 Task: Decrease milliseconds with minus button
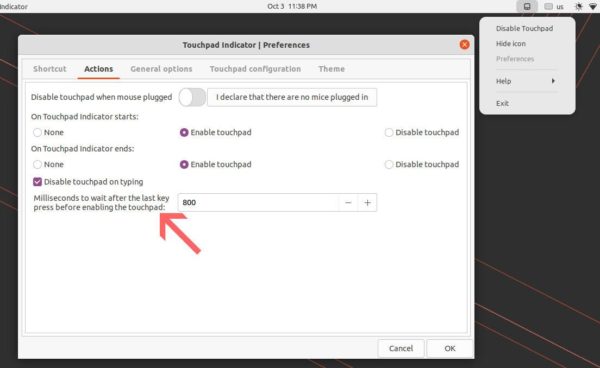click(x=348, y=203)
